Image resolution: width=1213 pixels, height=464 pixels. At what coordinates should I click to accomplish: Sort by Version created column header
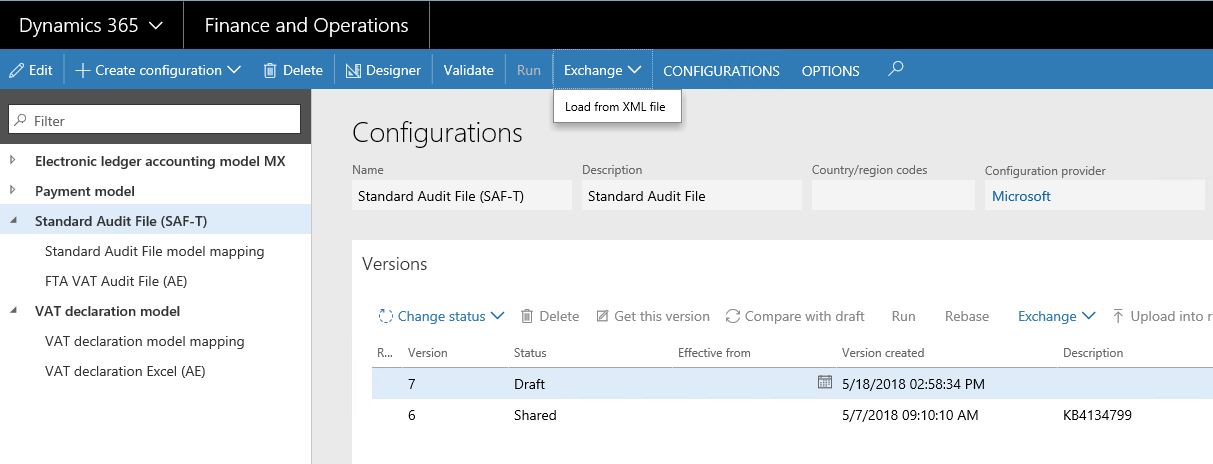click(883, 353)
